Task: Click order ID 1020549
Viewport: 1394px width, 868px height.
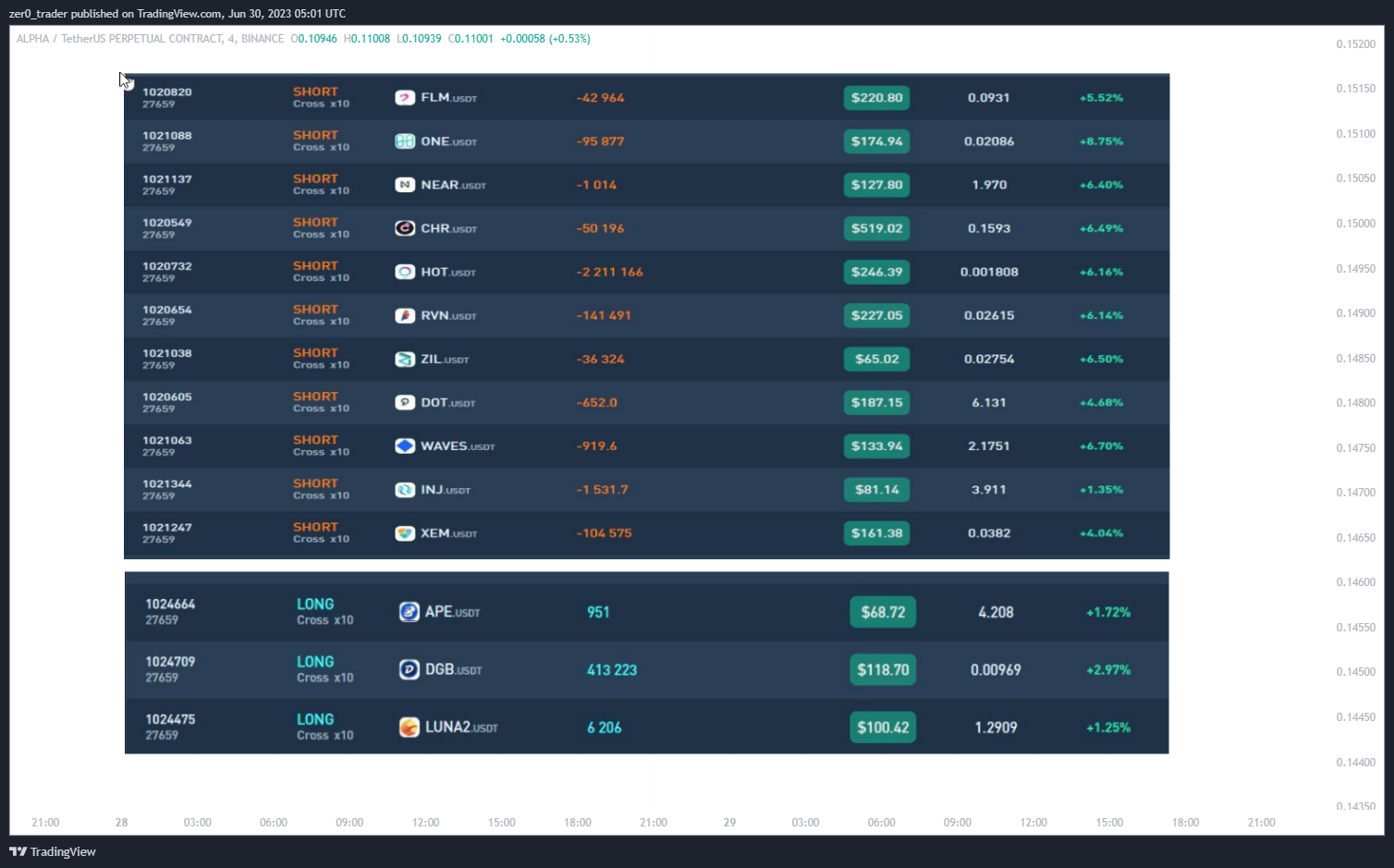Action: pyautogui.click(x=167, y=222)
